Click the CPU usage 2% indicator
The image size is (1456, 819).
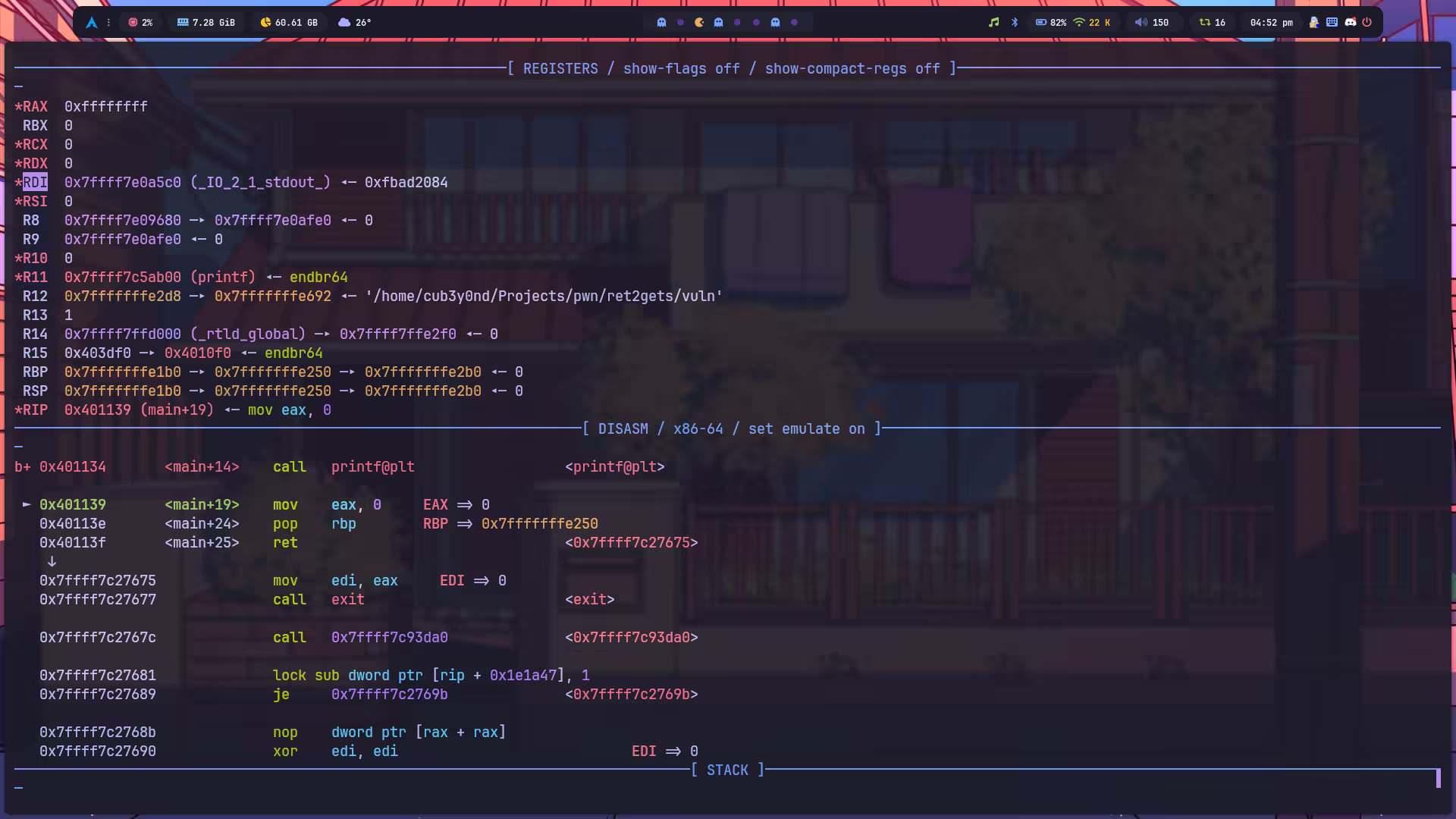tap(140, 23)
